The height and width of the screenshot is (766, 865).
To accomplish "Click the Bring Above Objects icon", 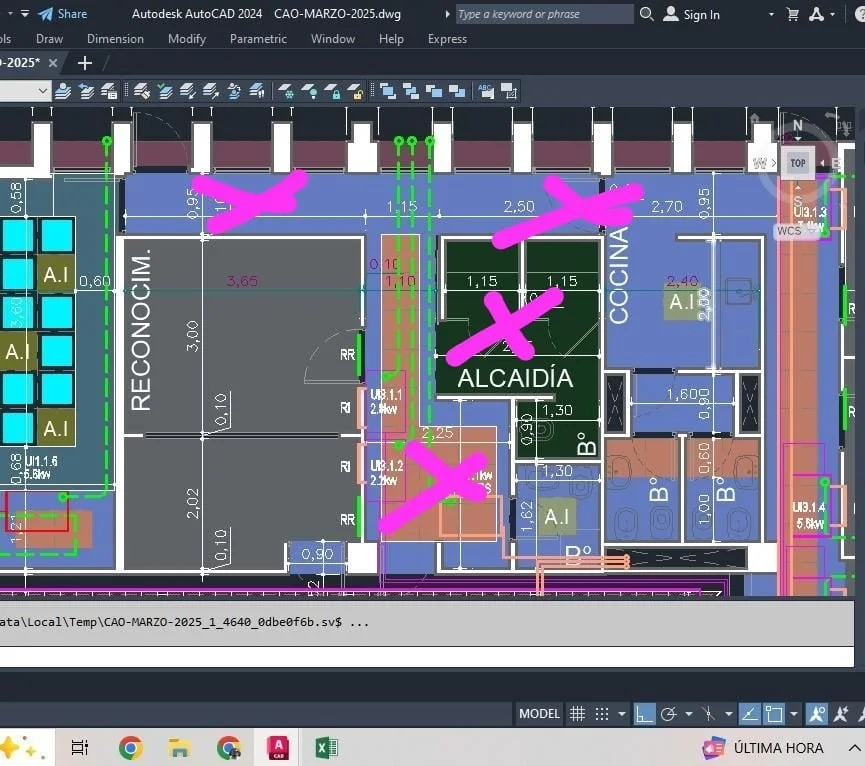I will coord(434,91).
